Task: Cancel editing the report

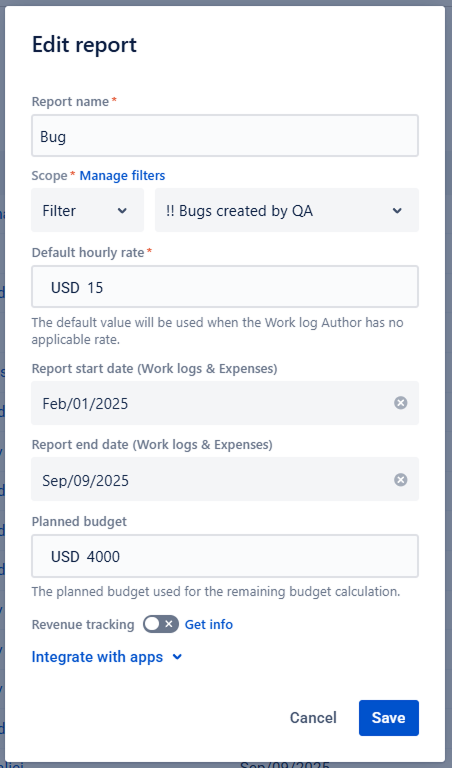Action: (313, 718)
